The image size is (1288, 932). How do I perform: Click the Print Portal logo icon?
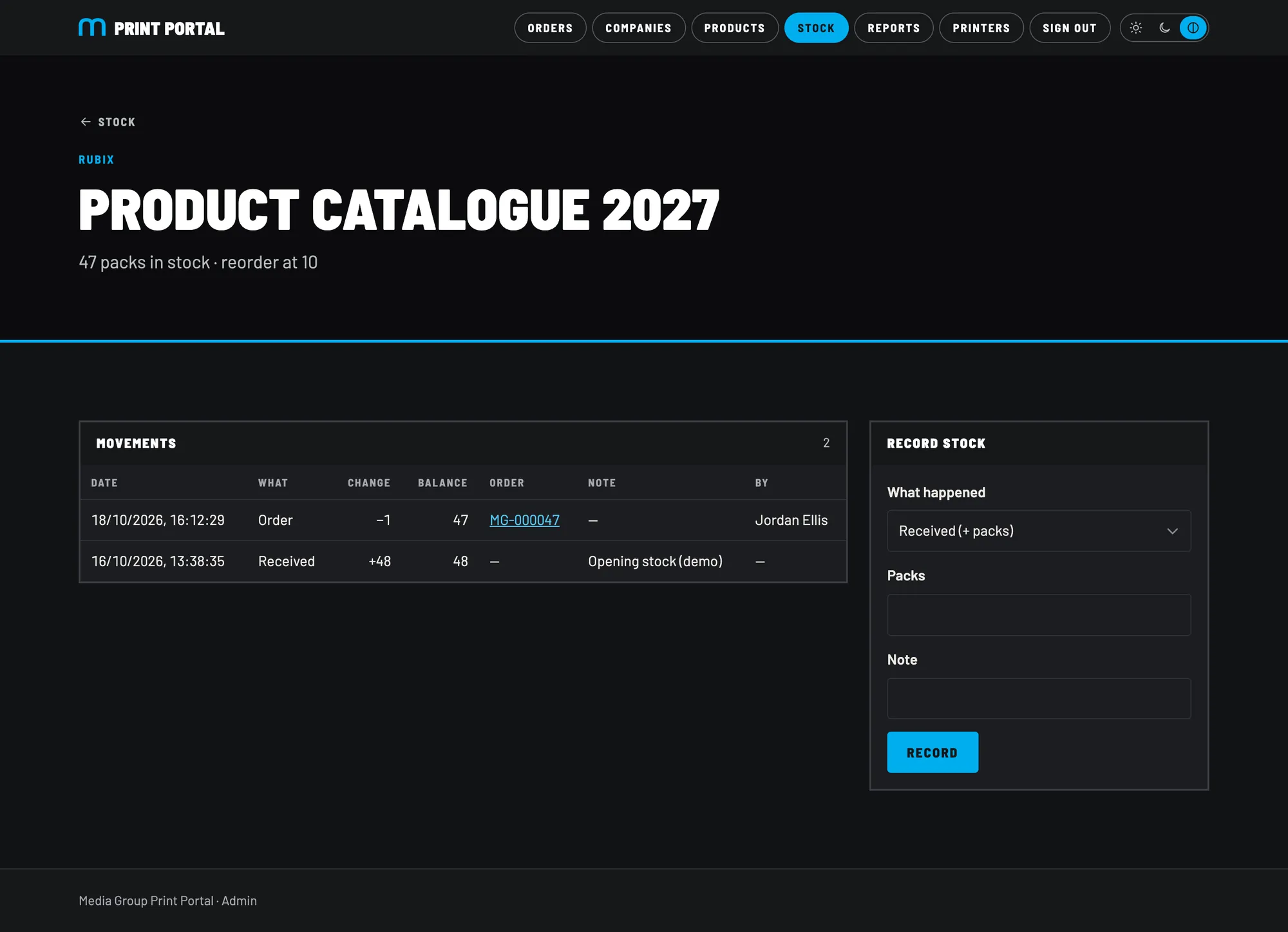click(92, 28)
